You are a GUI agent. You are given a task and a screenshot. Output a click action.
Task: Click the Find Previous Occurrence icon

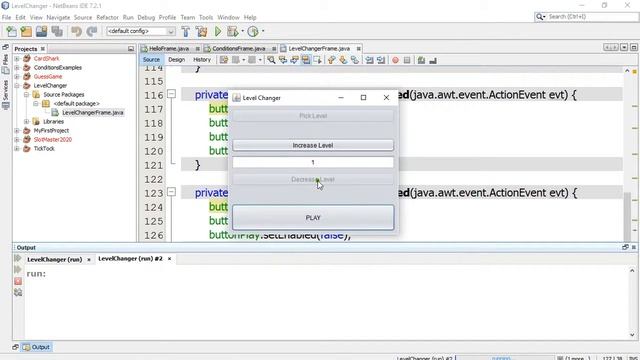pos(282,60)
